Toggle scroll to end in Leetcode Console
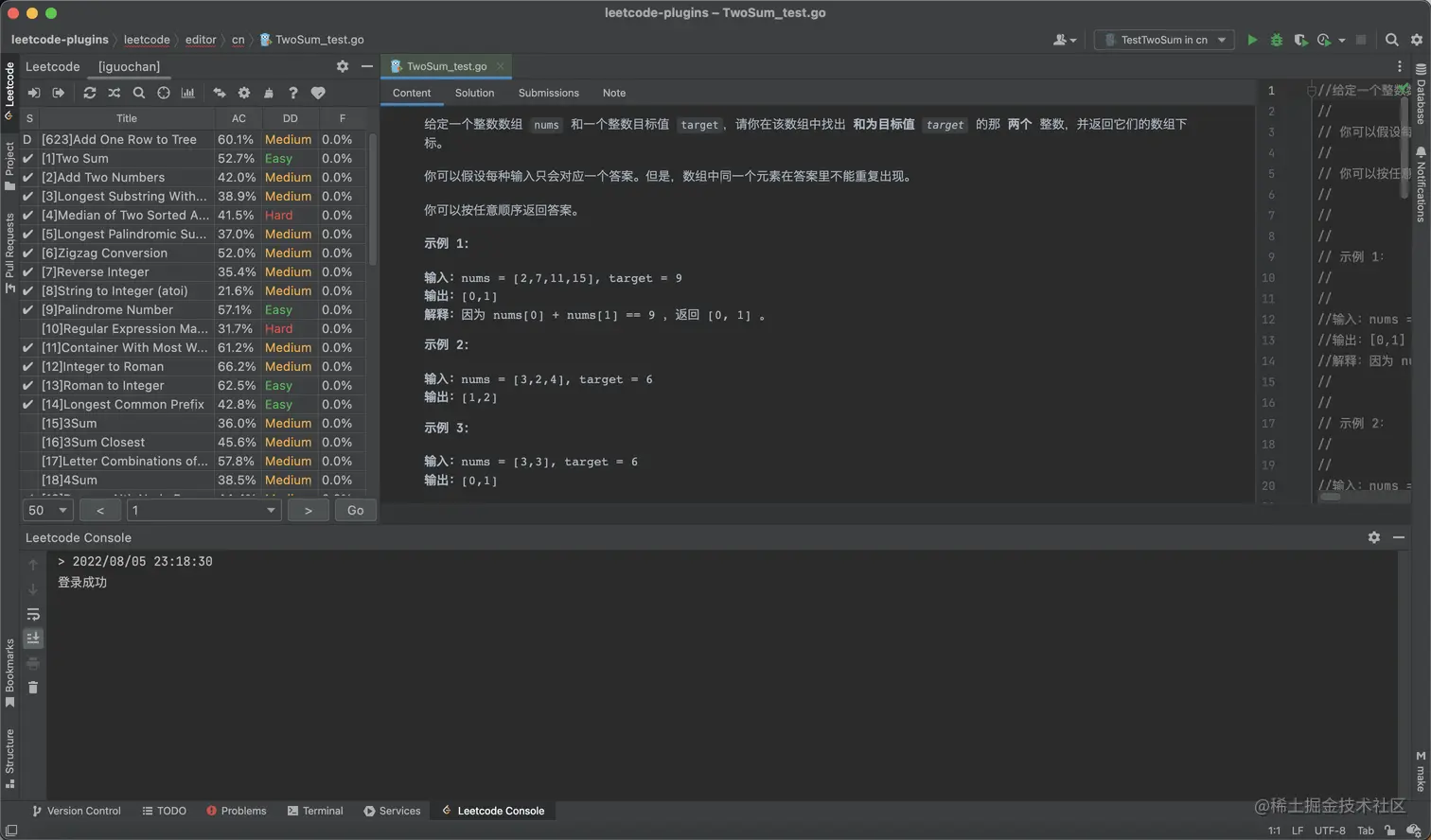1431x840 pixels. tap(33, 639)
